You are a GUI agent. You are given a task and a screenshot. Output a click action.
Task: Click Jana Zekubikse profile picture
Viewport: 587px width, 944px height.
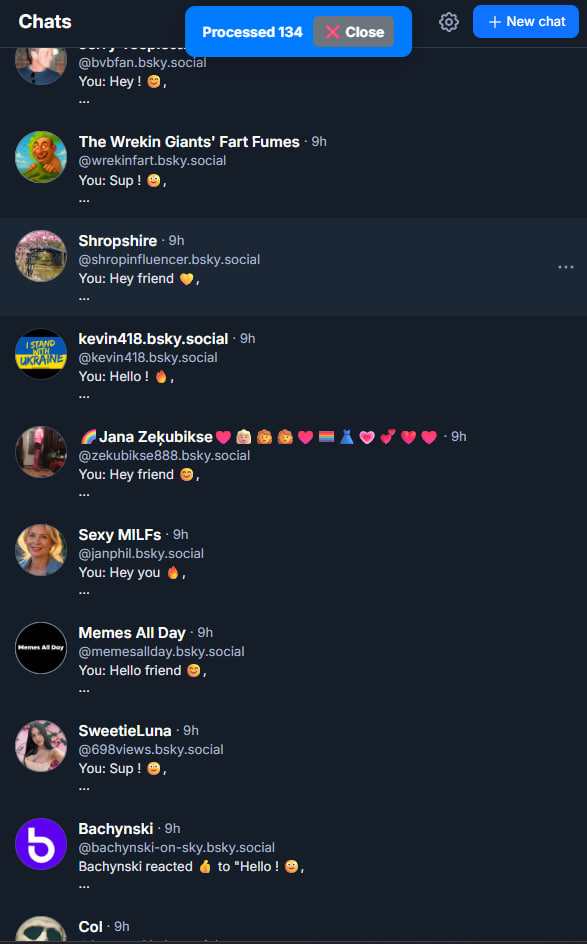(x=41, y=452)
